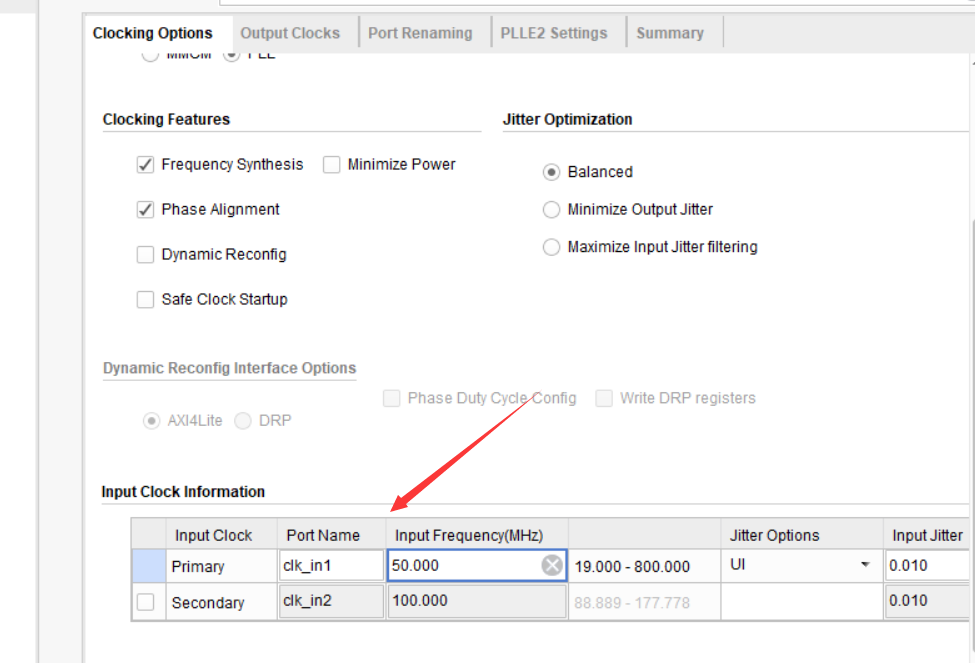Viewport: 975px width, 663px height.
Task: Select Minimize Output Jitter optimization
Action: coord(551,209)
